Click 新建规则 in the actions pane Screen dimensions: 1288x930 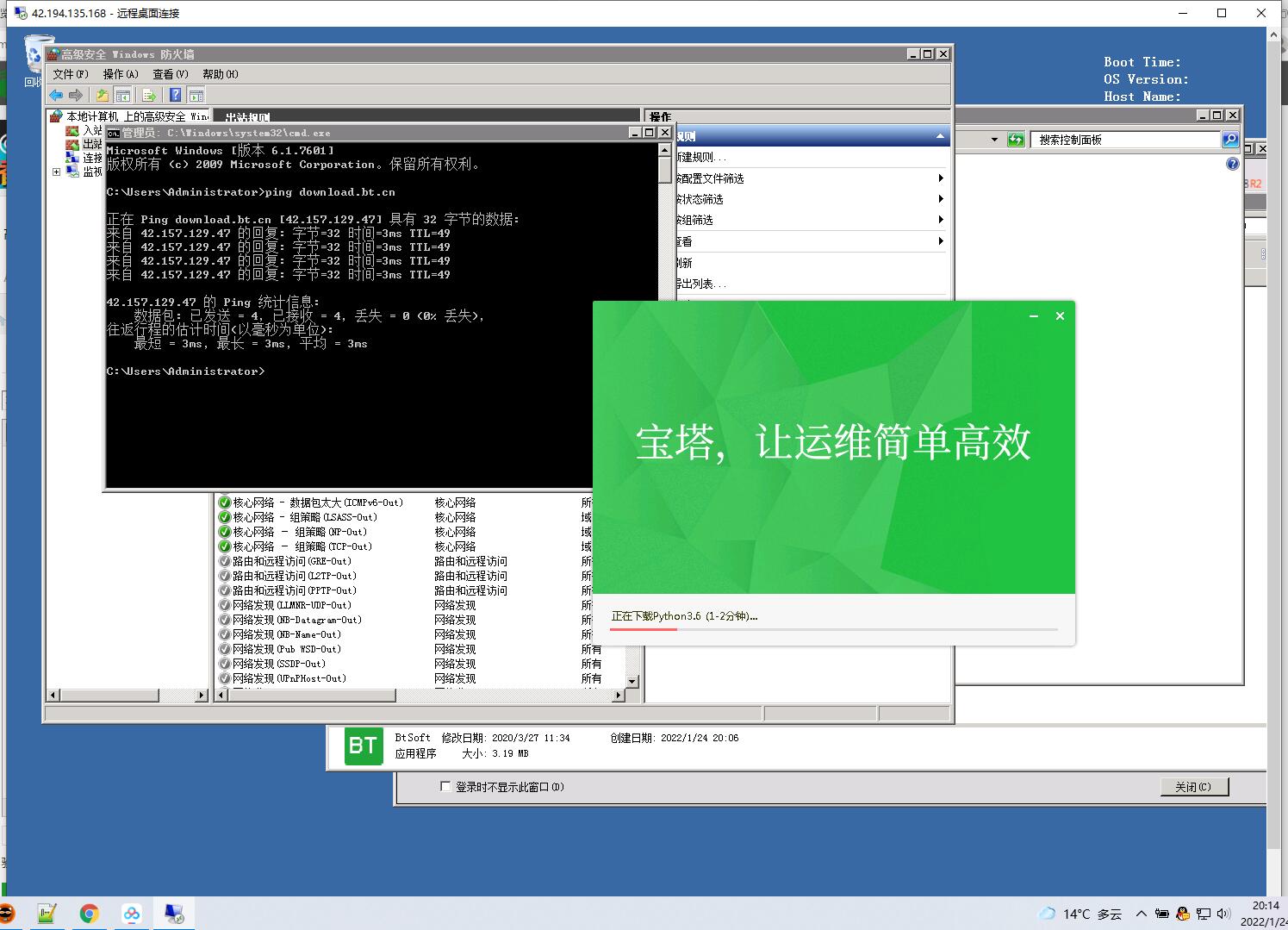point(701,157)
